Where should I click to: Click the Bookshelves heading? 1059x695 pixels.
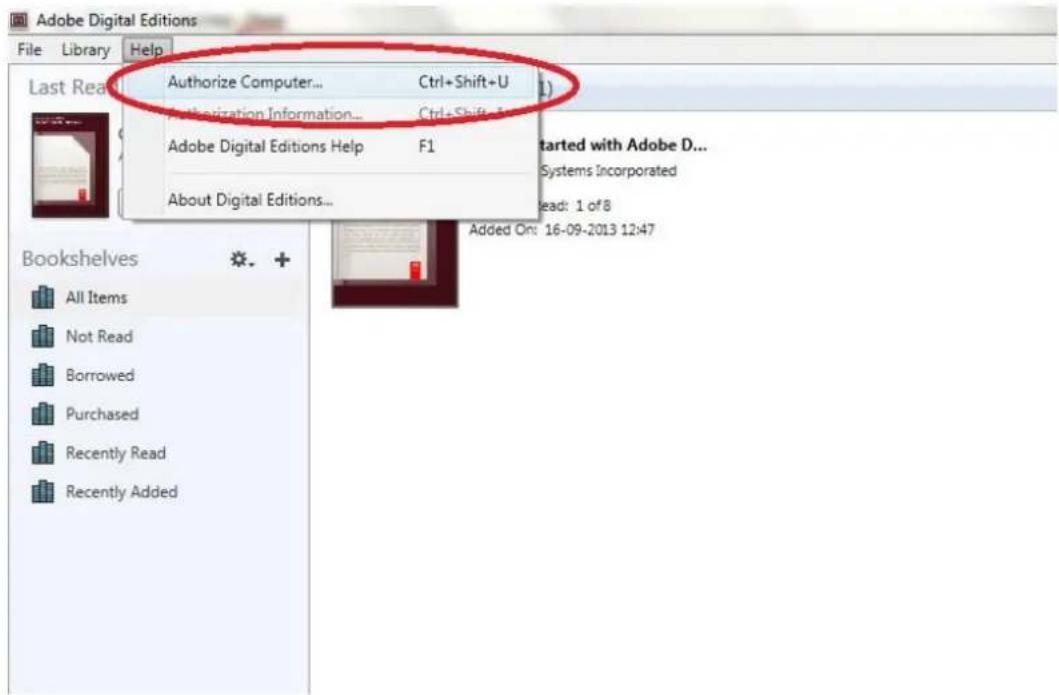pos(80,259)
